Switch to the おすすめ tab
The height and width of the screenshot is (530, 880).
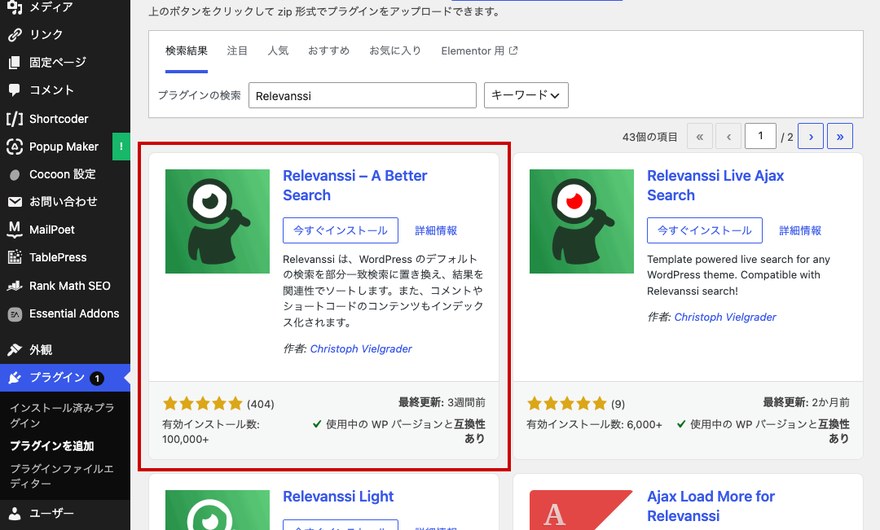pos(329,51)
